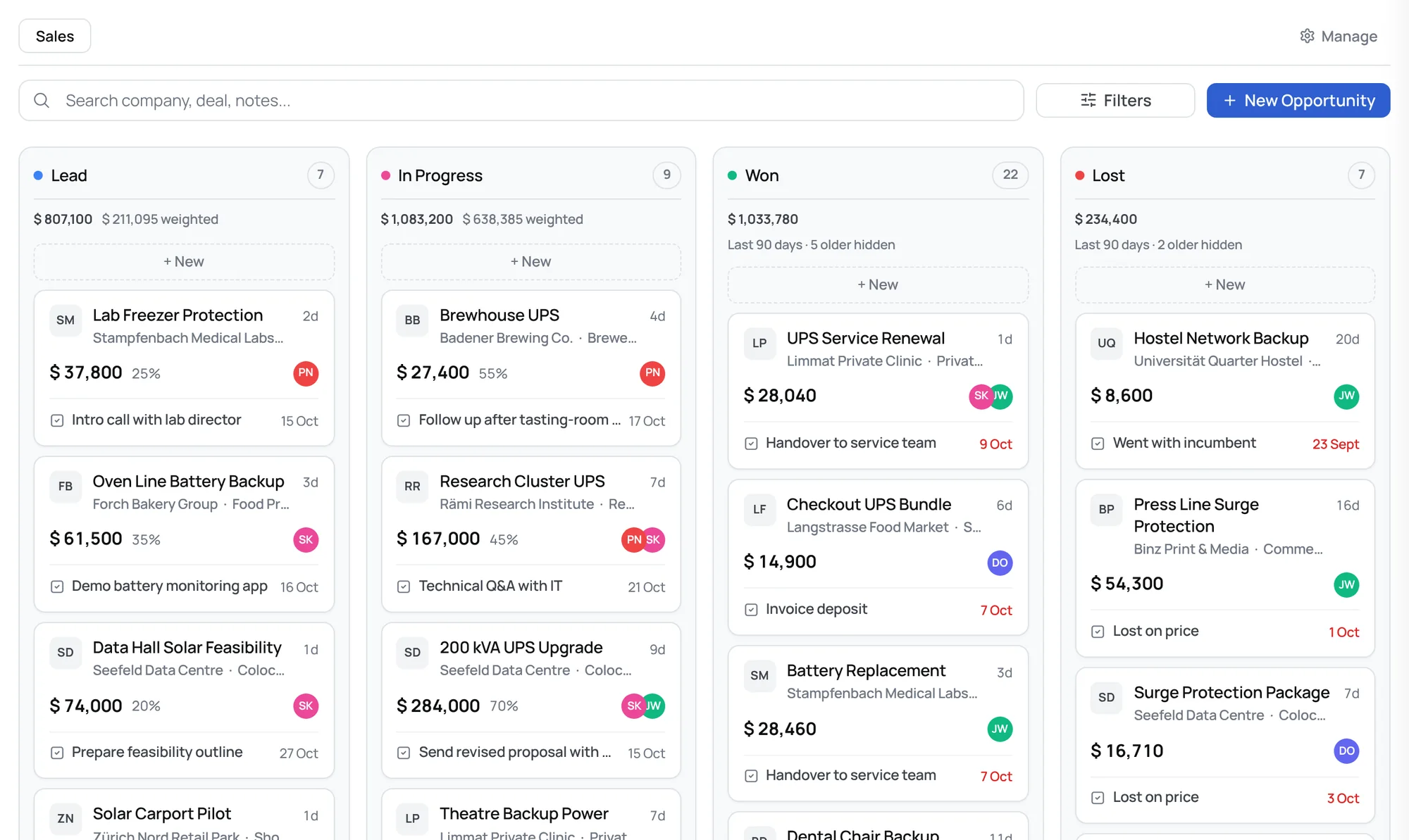Click the DO owner badge on Checkout UPS Bundle
Viewport: 1409px width, 840px height.
point(1000,563)
